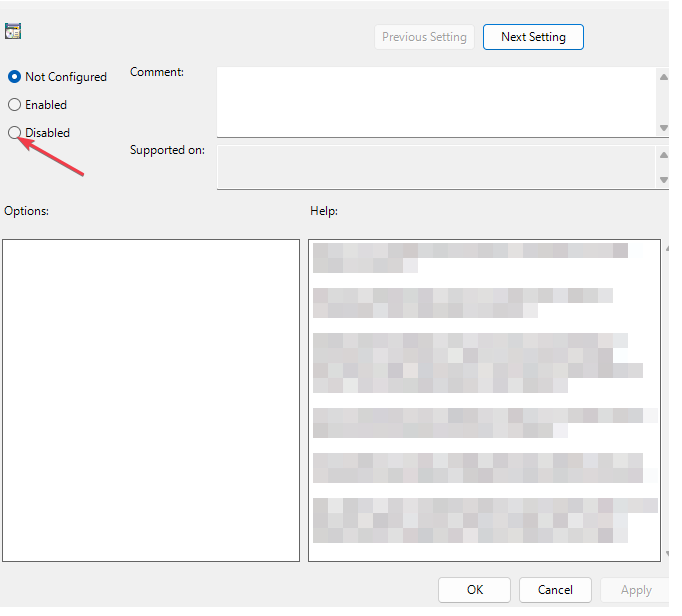Click the Supported on scroll-up arrow
The width and height of the screenshot is (682, 616).
pyautogui.click(x=663, y=155)
